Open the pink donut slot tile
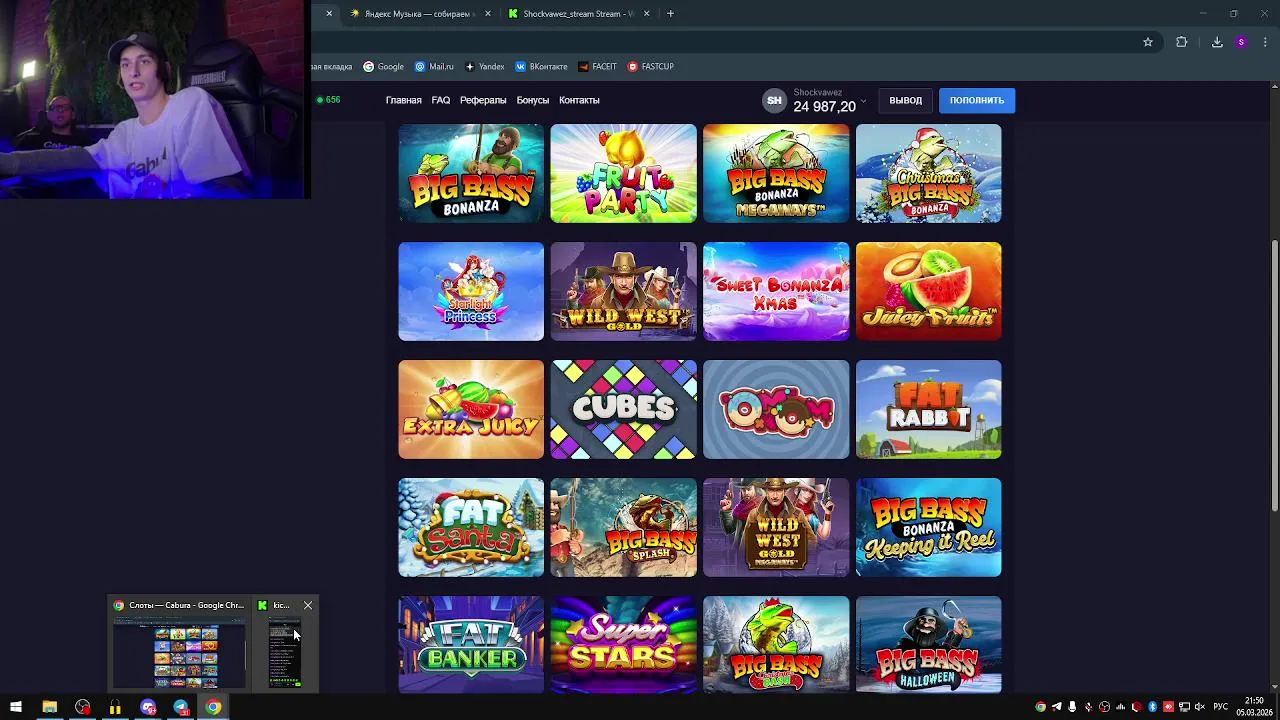 pyautogui.click(x=776, y=409)
